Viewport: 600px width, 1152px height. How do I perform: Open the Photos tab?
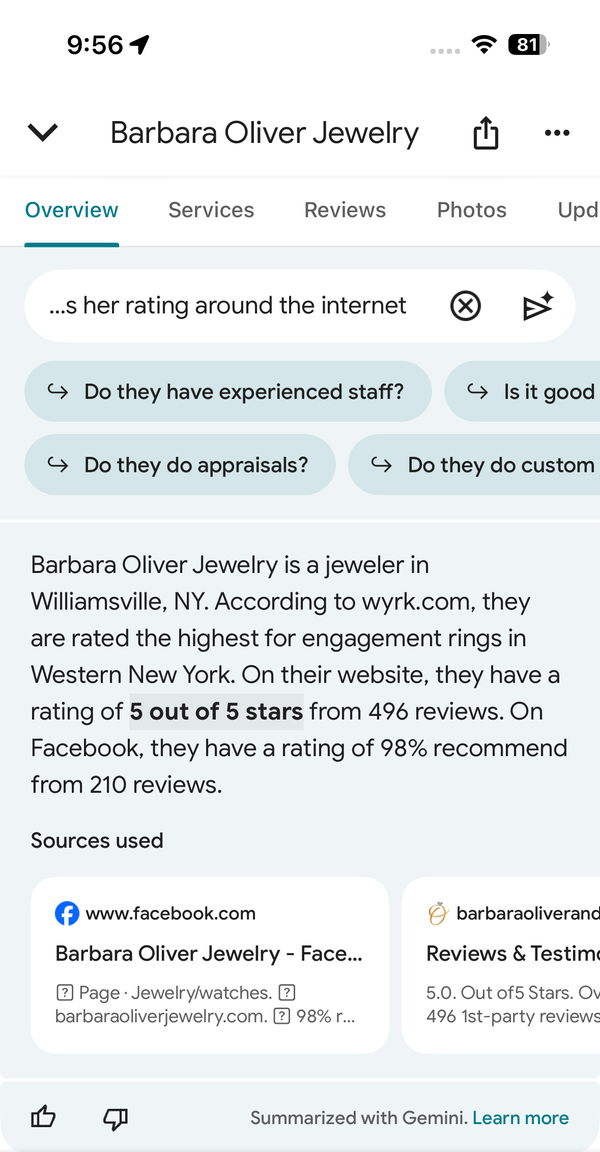[x=471, y=210]
